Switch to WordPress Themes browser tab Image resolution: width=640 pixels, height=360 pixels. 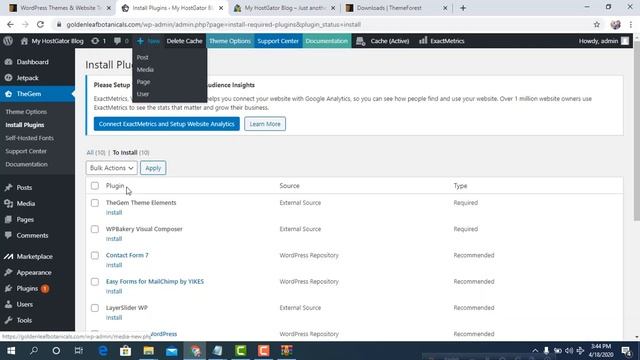[60, 8]
